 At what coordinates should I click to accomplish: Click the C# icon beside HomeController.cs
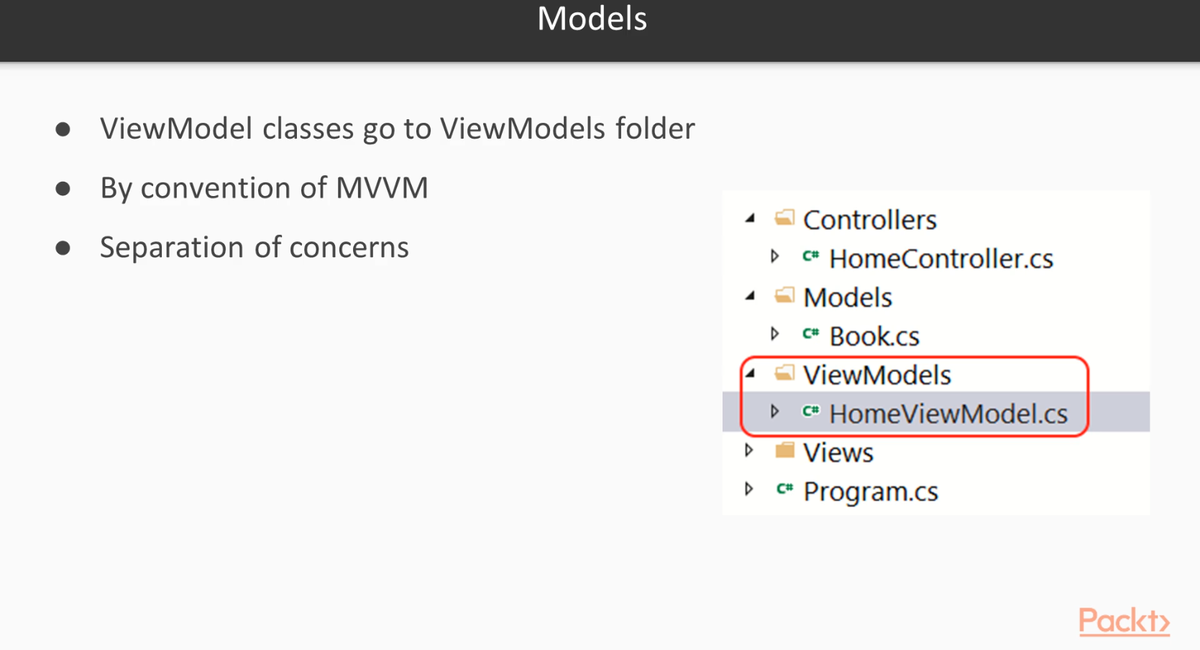(x=811, y=258)
